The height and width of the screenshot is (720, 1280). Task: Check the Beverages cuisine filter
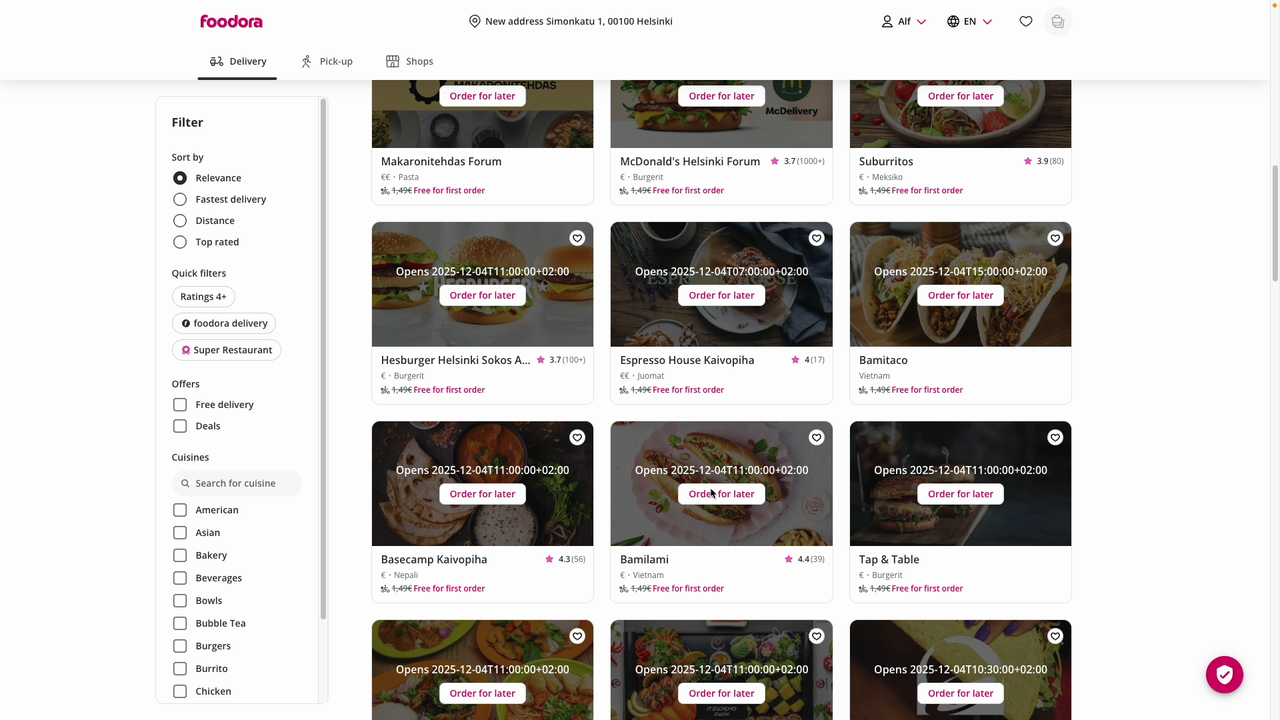pos(180,578)
